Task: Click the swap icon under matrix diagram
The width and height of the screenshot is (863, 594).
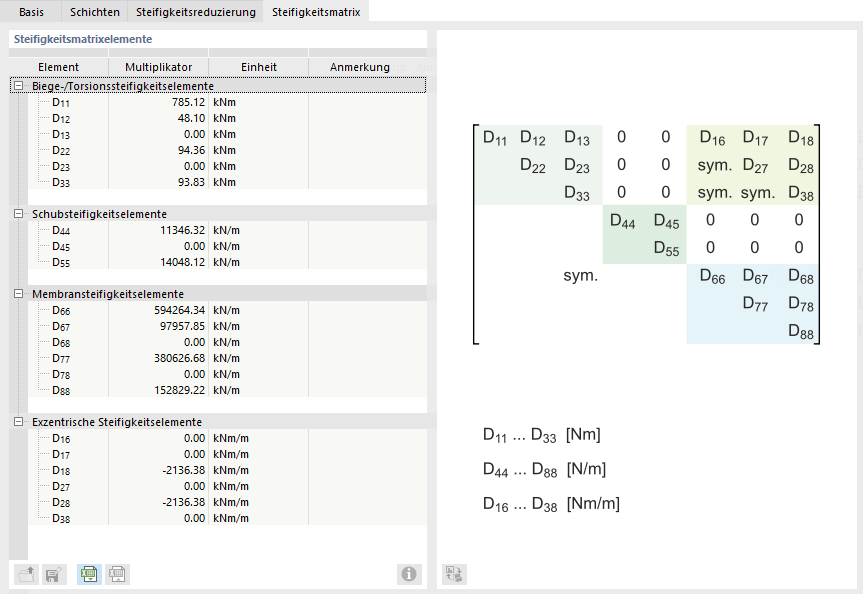Action: click(x=455, y=574)
